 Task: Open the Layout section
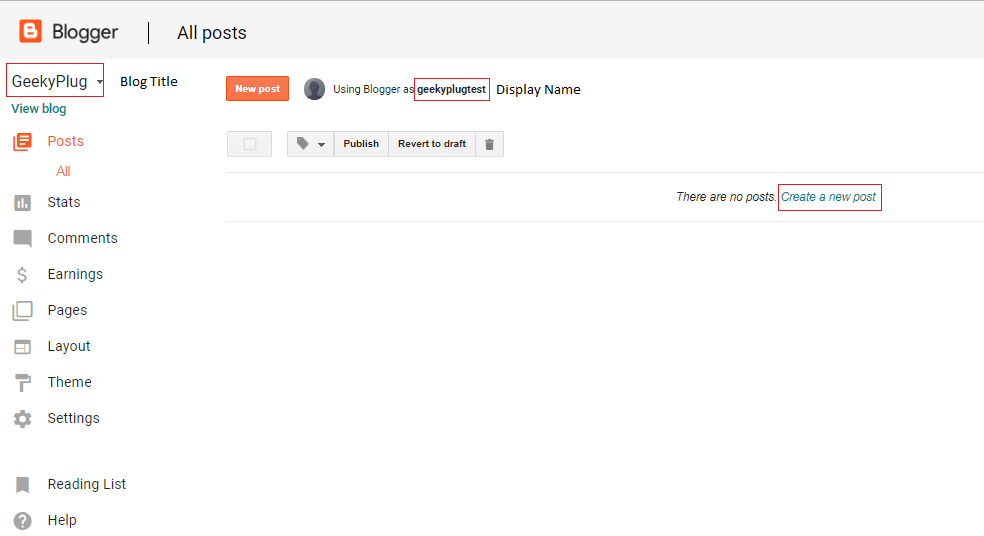tap(69, 346)
